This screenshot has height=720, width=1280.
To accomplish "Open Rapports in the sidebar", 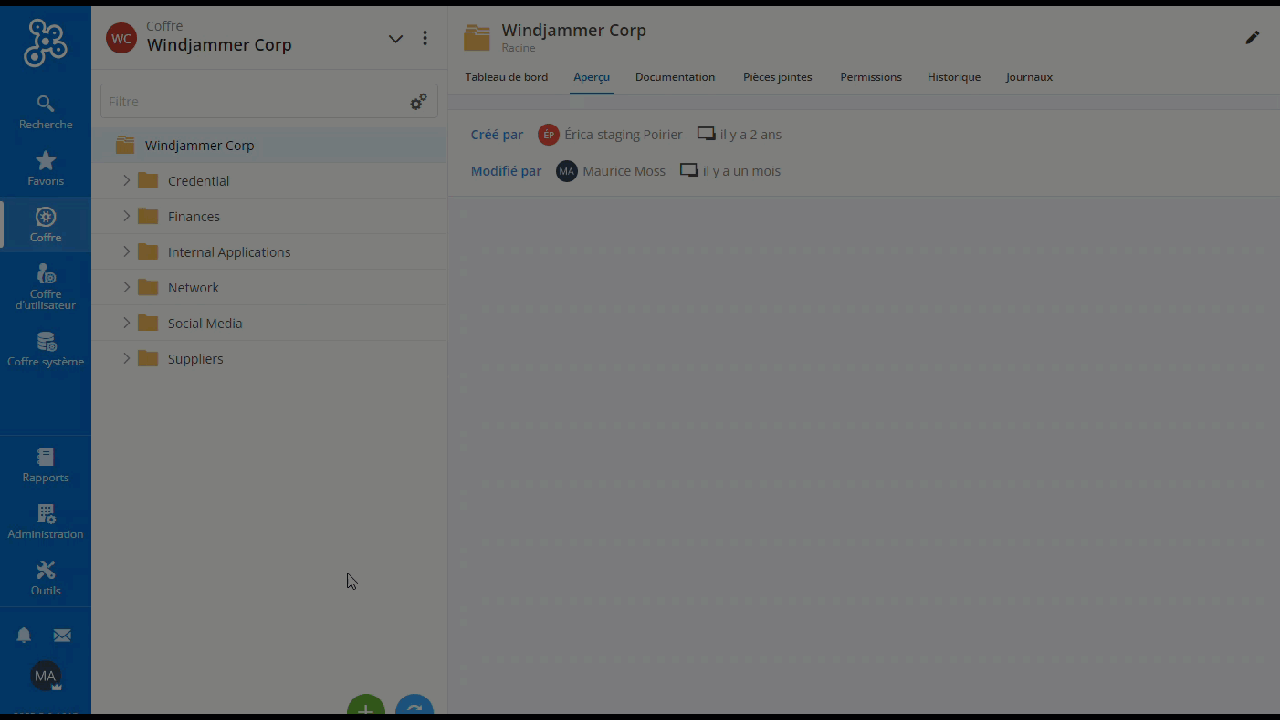I will pyautogui.click(x=45, y=465).
